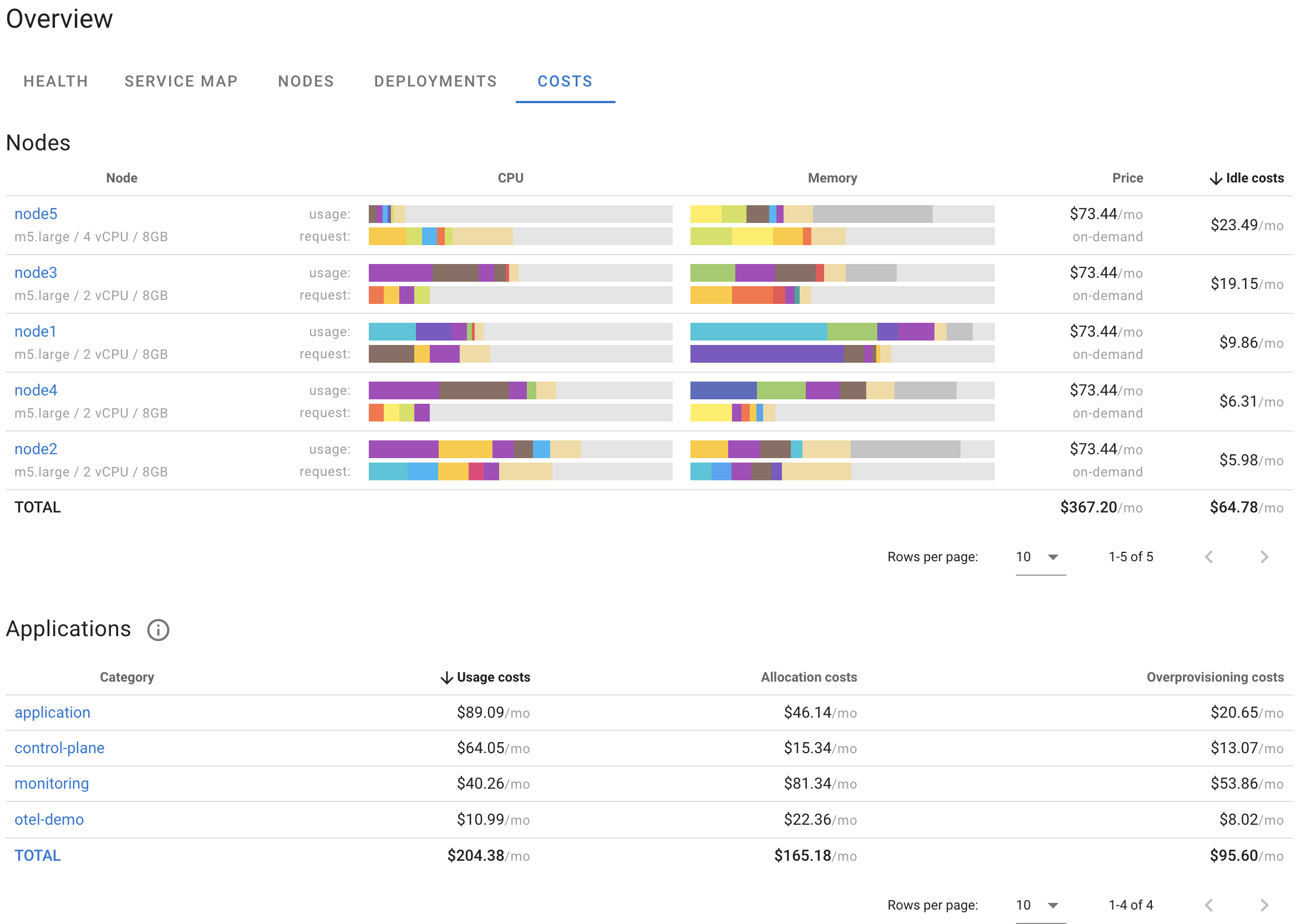
Task: Click node5 CPU usage bar
Action: pyautogui.click(x=521, y=214)
